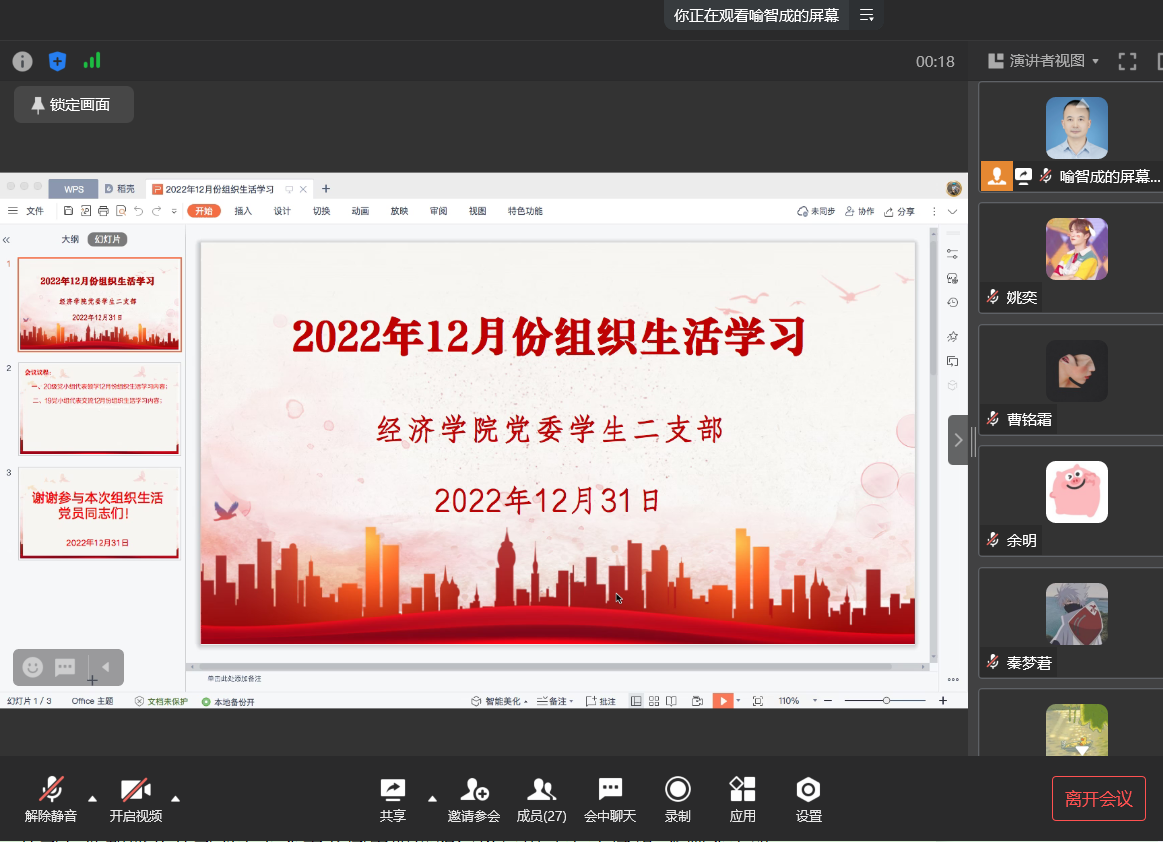Open the Members (27) list

541,791
